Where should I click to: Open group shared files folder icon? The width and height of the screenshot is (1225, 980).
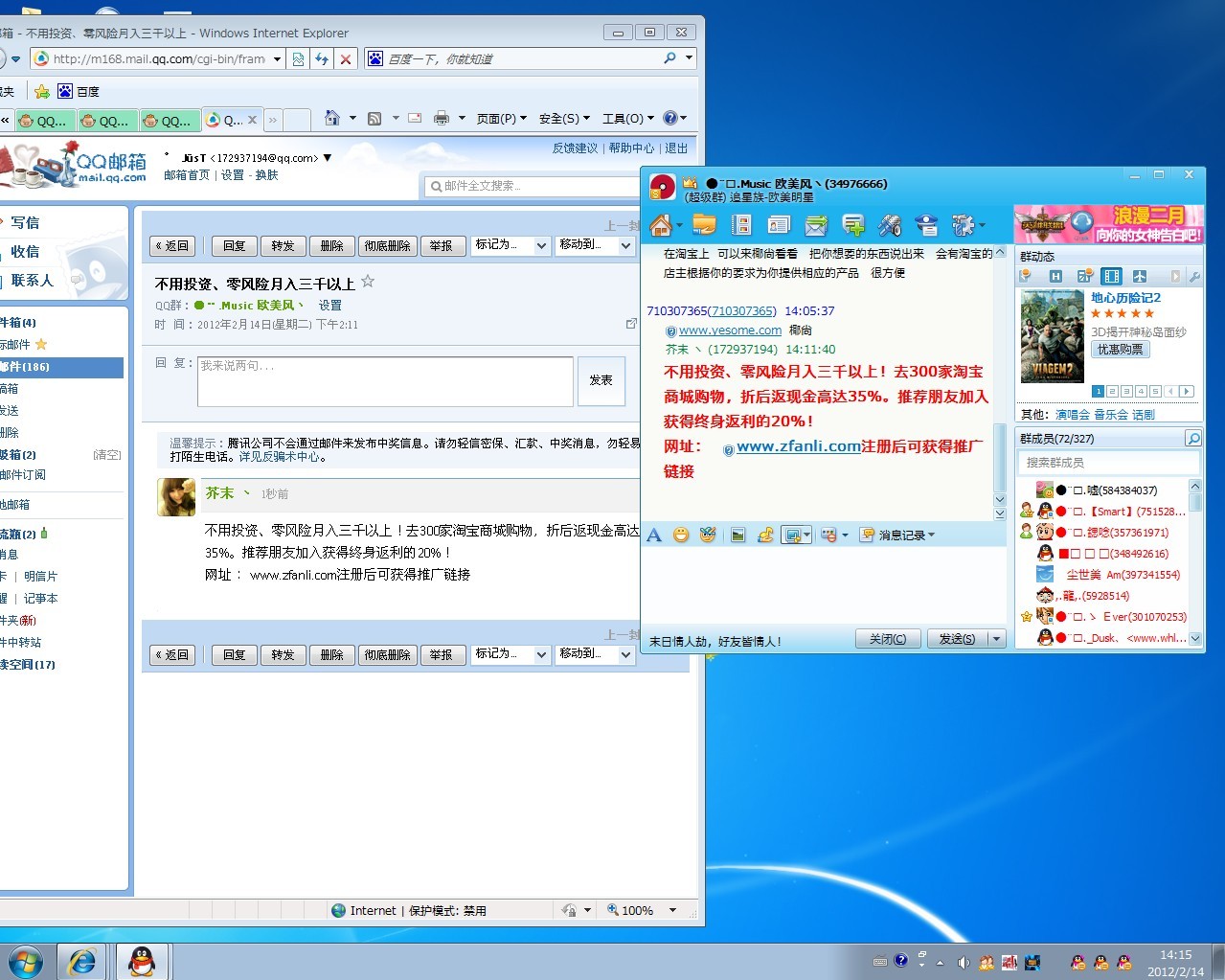pos(704,225)
